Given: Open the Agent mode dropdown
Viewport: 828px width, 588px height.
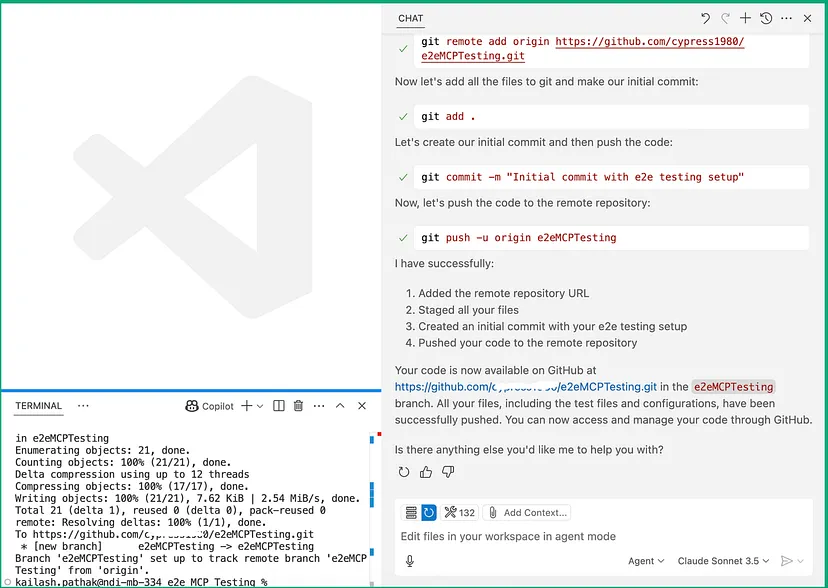Looking at the screenshot, I should click(646, 561).
